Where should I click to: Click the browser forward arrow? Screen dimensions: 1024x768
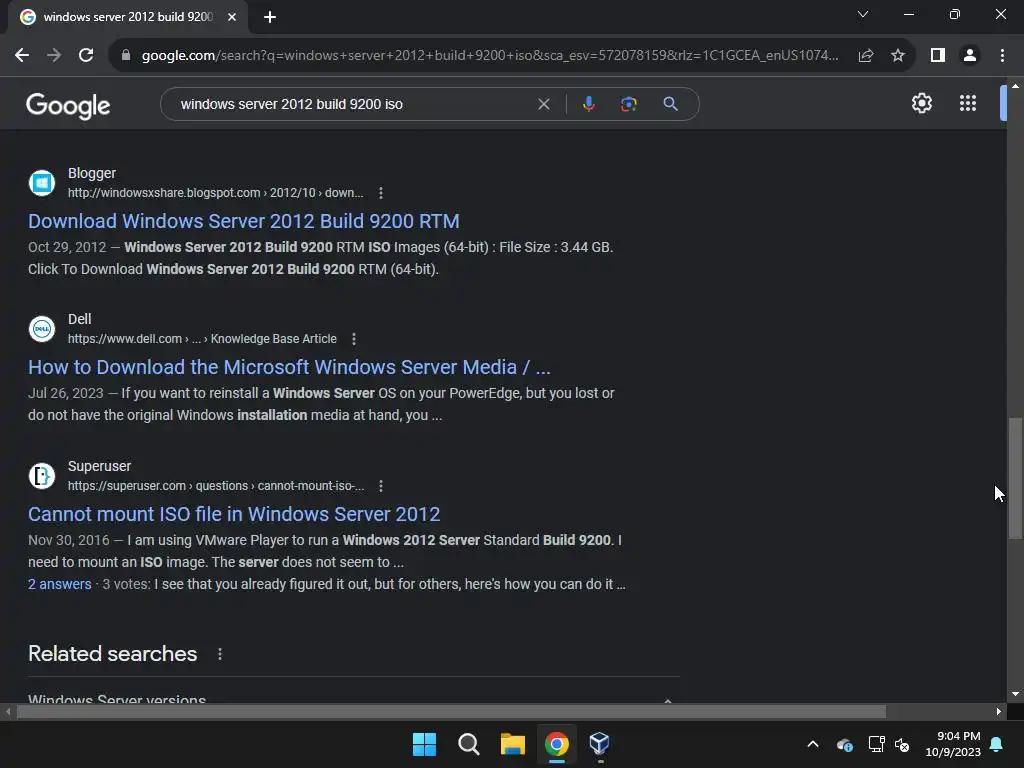click(x=54, y=56)
